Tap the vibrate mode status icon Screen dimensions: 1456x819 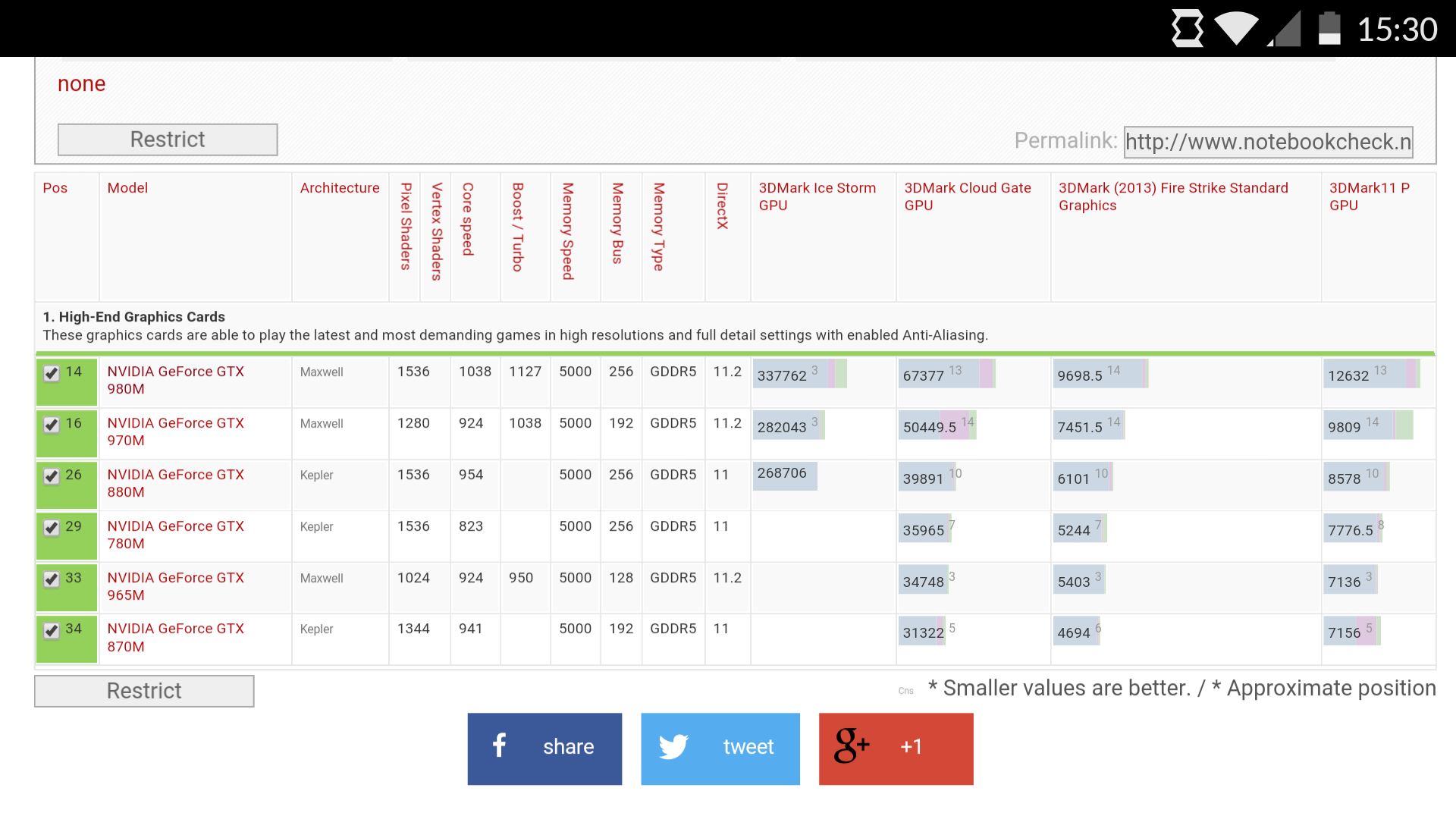pos(1188,29)
